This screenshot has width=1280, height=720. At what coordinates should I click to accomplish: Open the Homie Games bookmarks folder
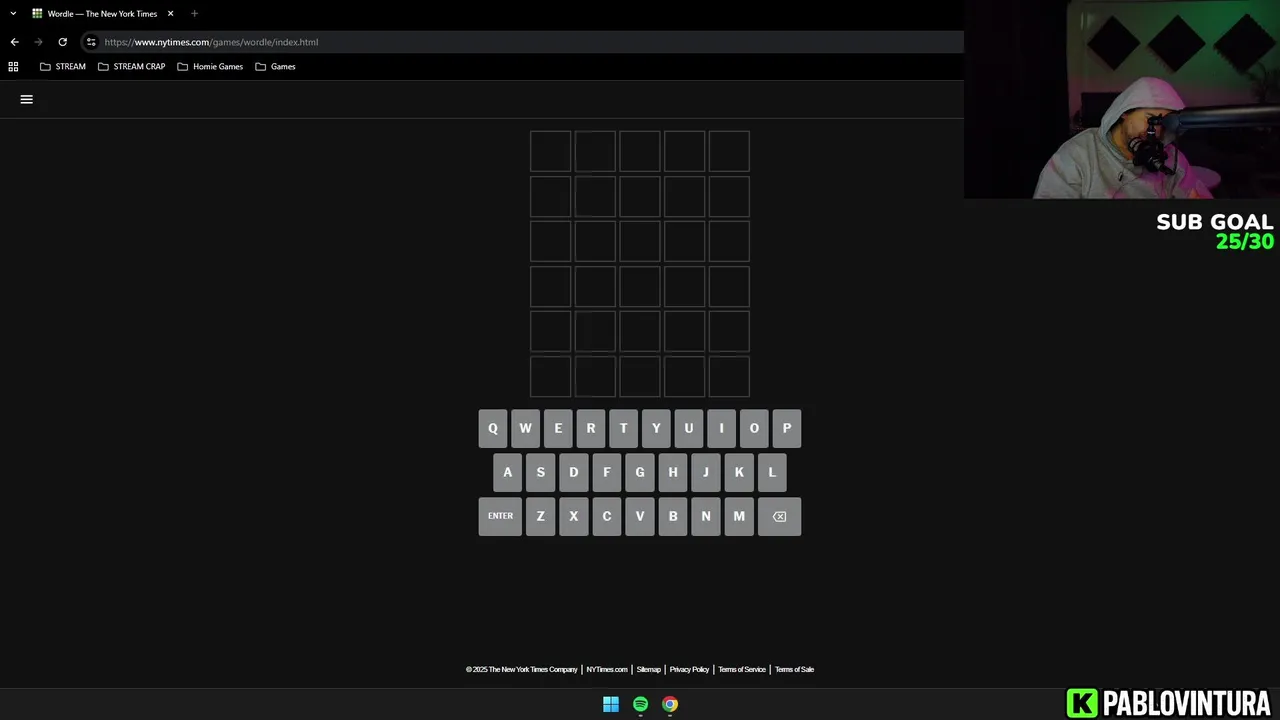(210, 66)
